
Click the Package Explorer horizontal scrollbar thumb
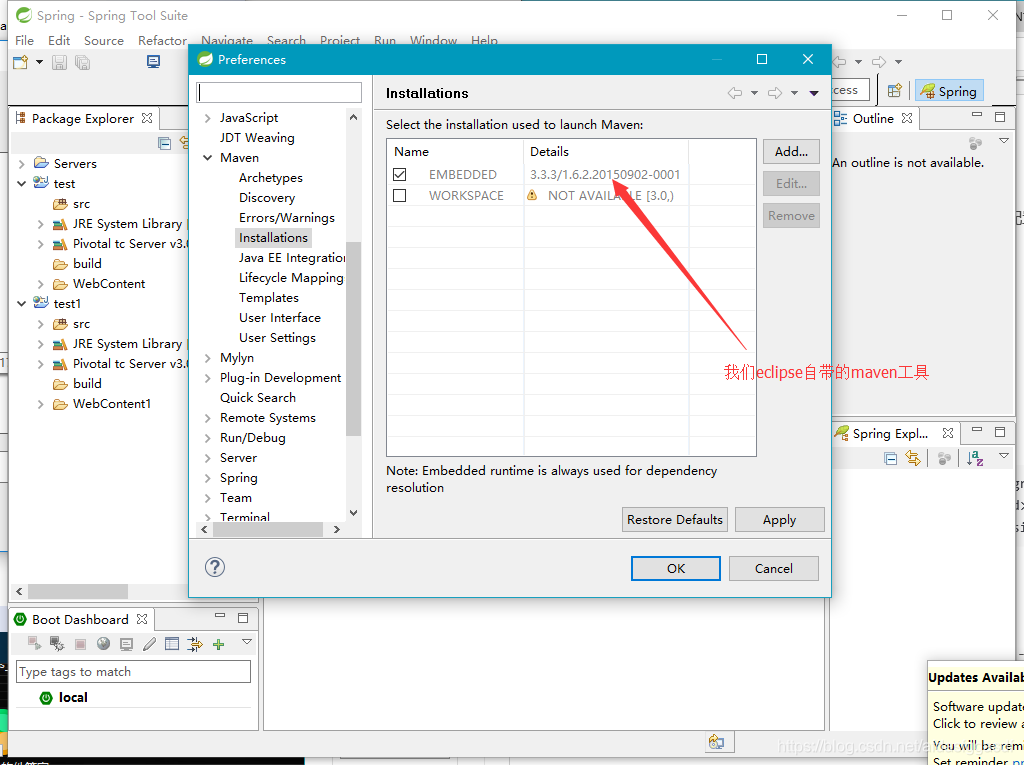point(78,591)
